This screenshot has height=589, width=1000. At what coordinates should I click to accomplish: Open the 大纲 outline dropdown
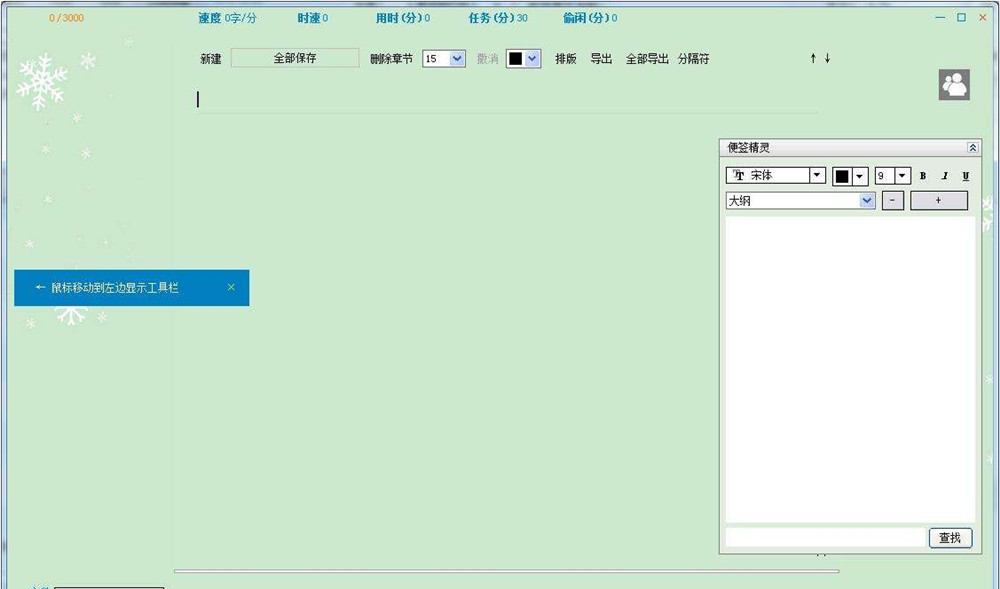[865, 200]
